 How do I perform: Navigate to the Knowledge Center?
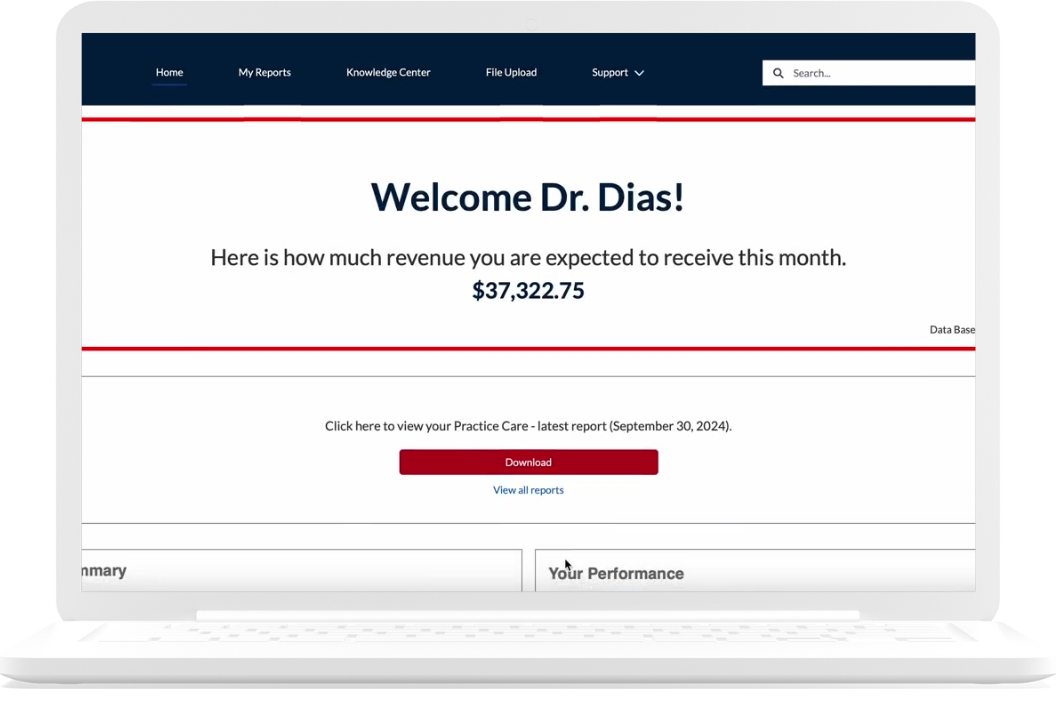point(388,72)
